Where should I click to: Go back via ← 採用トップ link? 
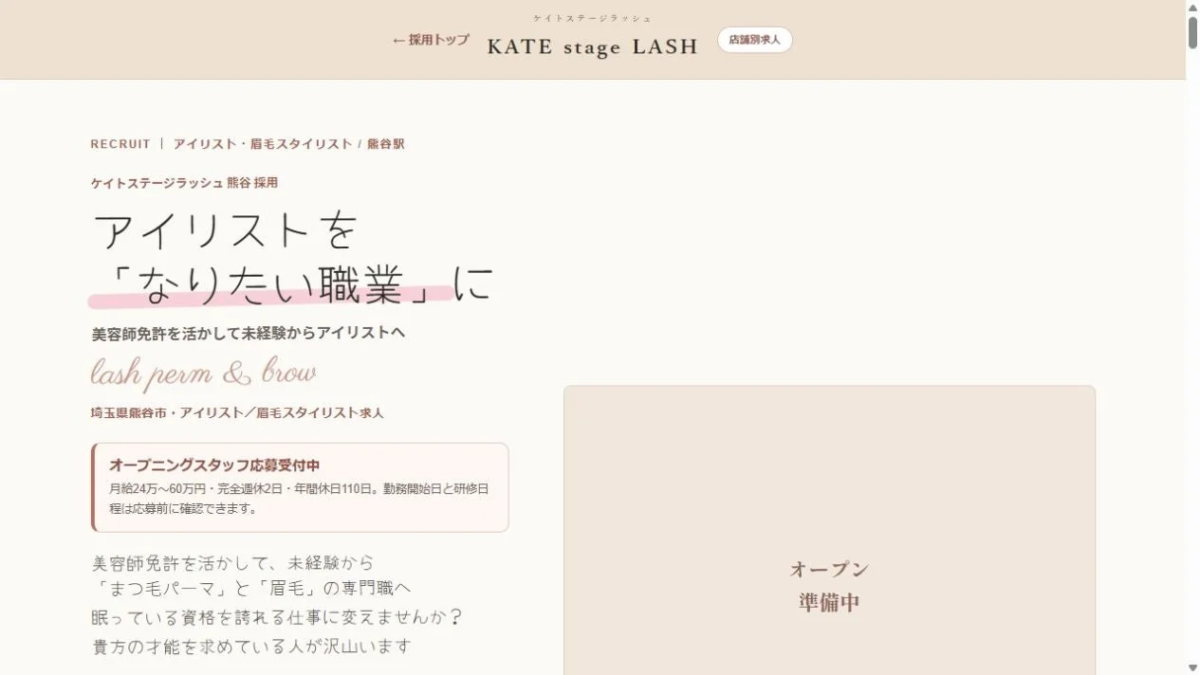point(430,40)
